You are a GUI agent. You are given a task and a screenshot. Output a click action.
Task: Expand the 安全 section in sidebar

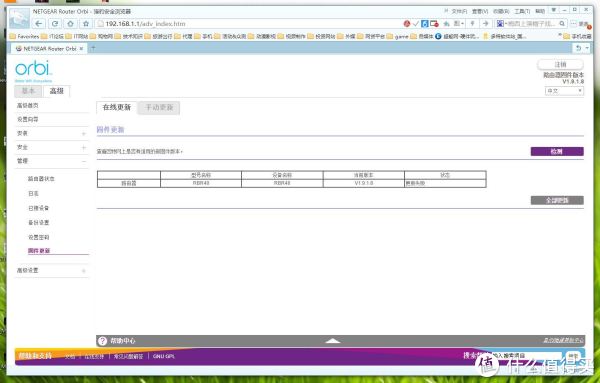click(x=83, y=147)
